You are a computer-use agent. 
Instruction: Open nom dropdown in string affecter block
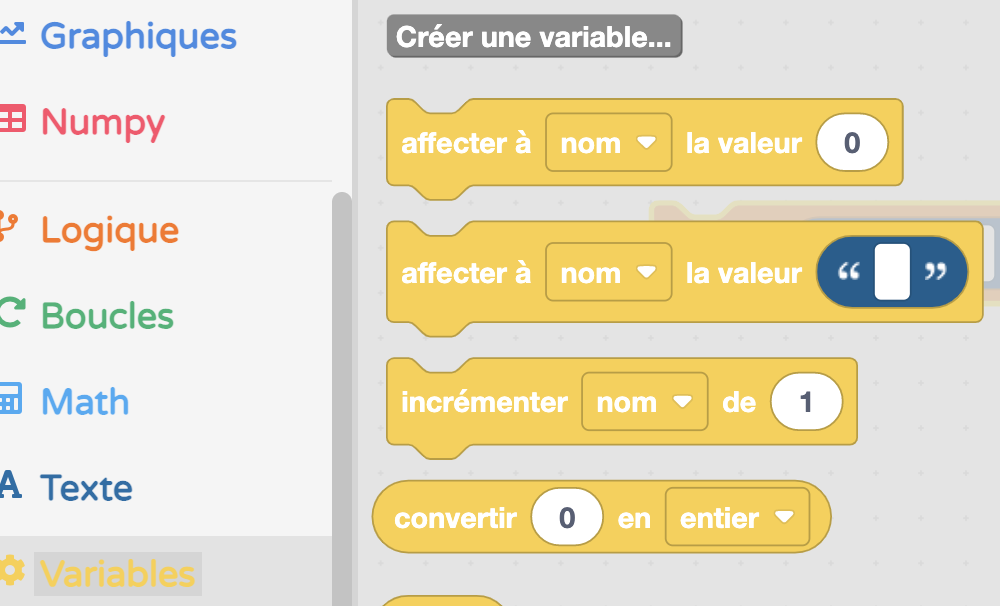pos(608,272)
